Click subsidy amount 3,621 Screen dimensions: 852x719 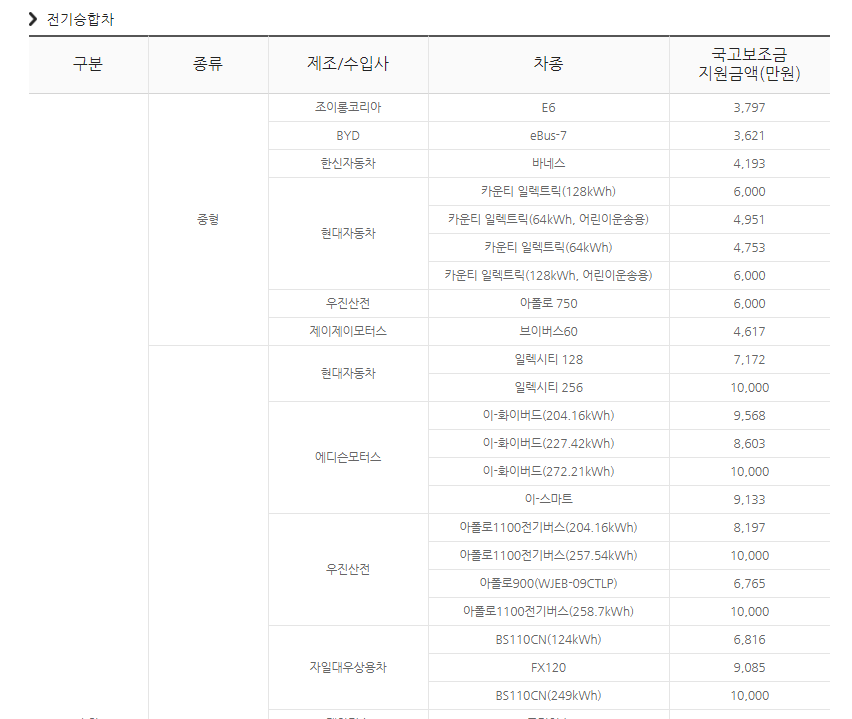pos(749,136)
